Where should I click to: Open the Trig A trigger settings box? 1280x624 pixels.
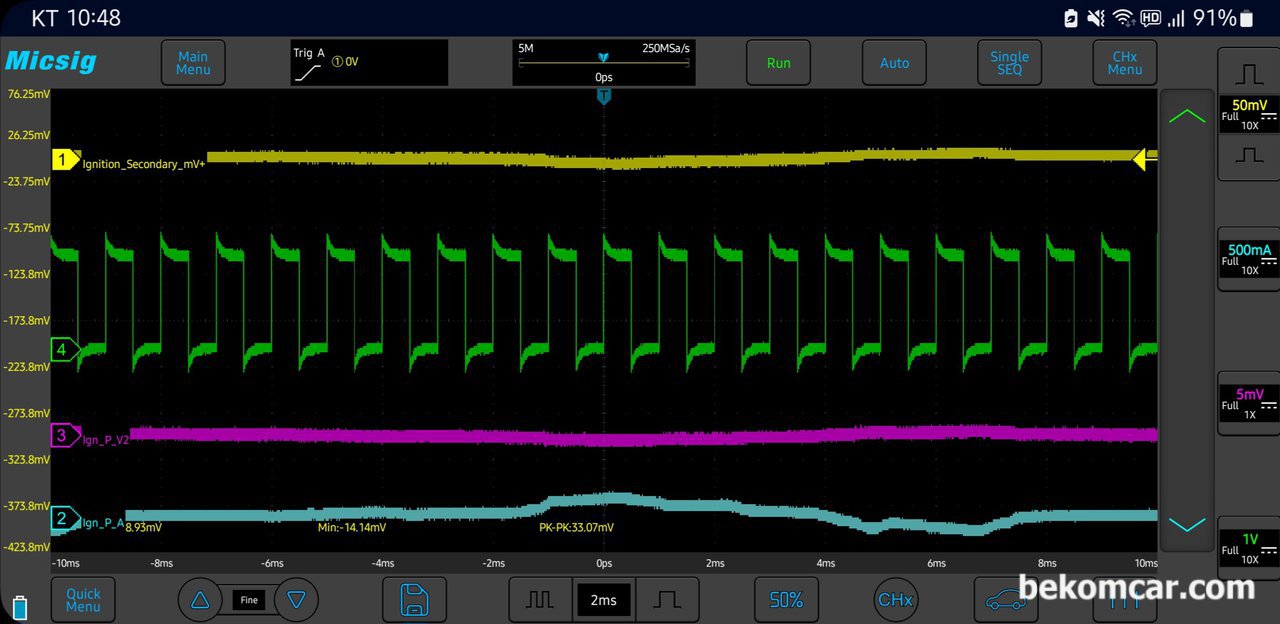point(369,63)
